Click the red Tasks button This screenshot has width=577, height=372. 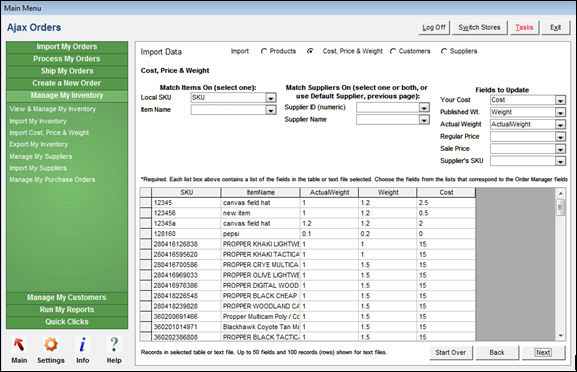[x=524, y=28]
